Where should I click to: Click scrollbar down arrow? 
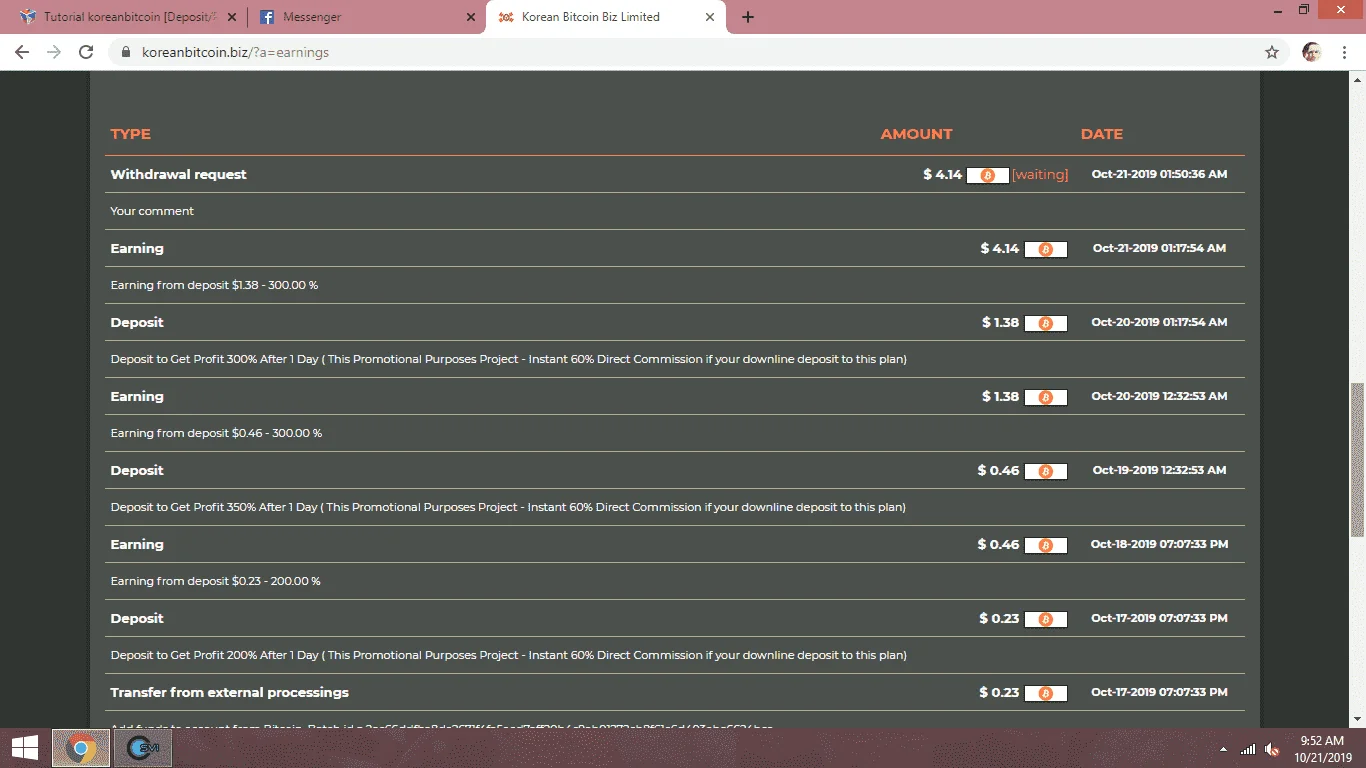tap(1358, 719)
